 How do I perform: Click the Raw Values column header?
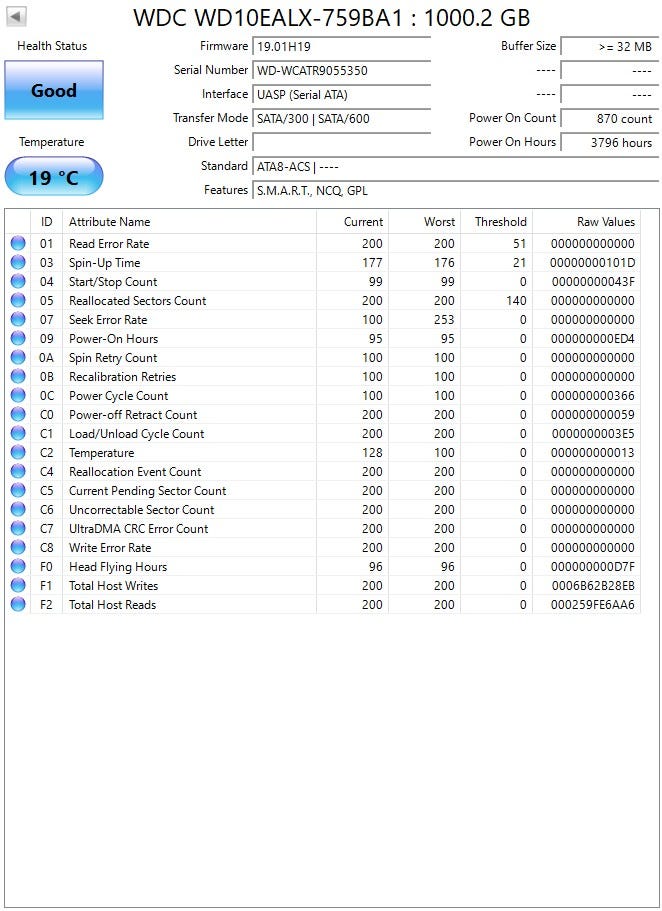click(x=586, y=222)
